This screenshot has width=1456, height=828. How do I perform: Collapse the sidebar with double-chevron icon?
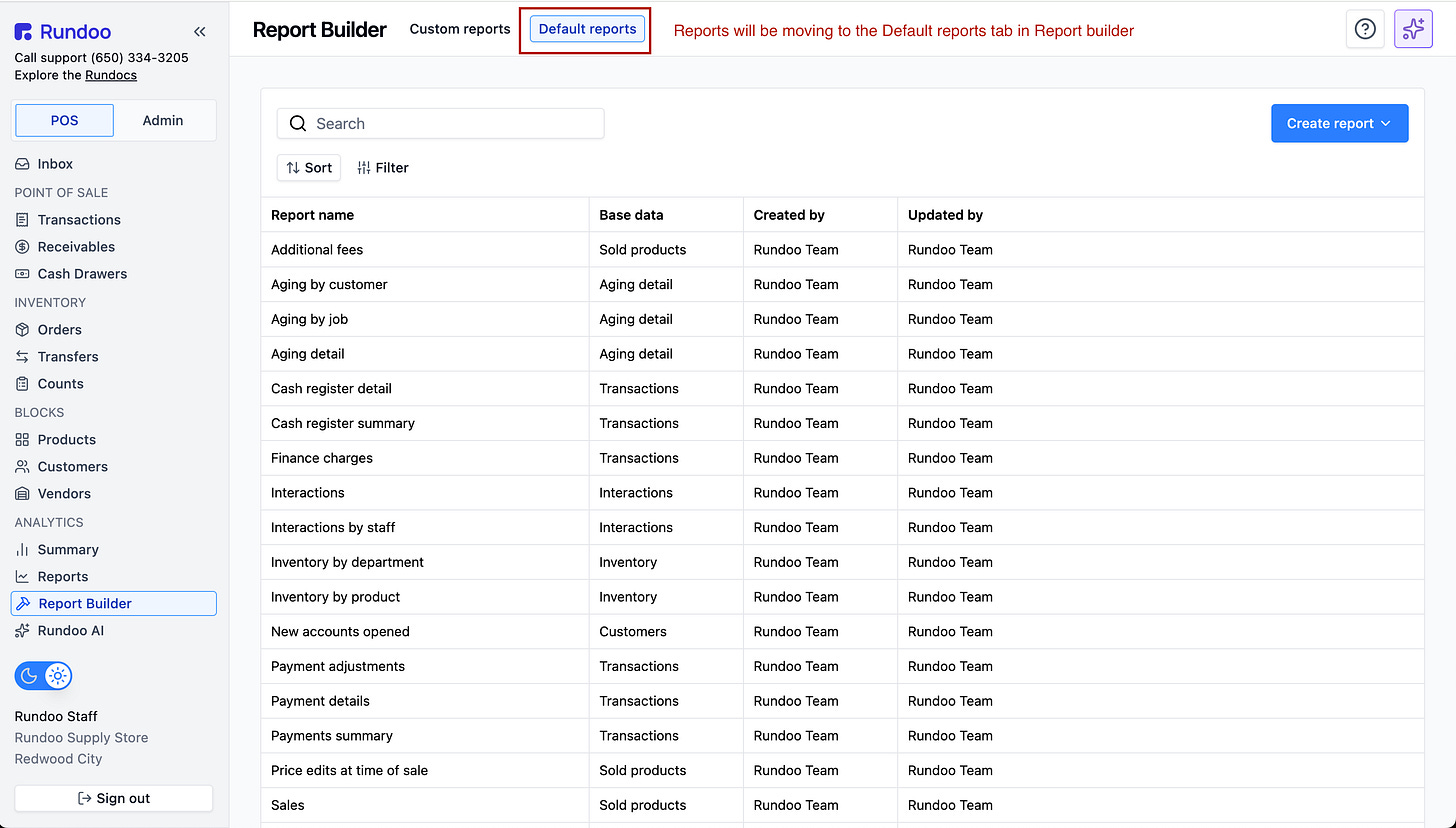tap(200, 32)
